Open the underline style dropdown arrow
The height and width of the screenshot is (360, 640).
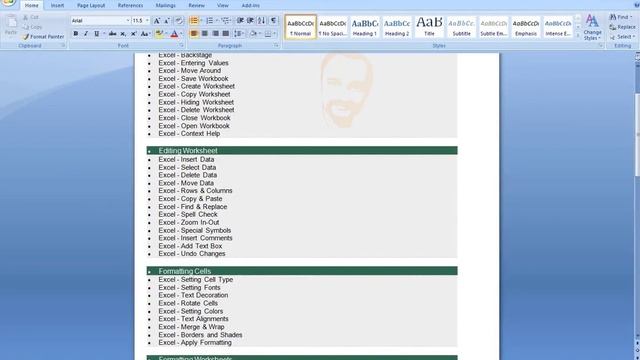pyautogui.click(x=104, y=34)
